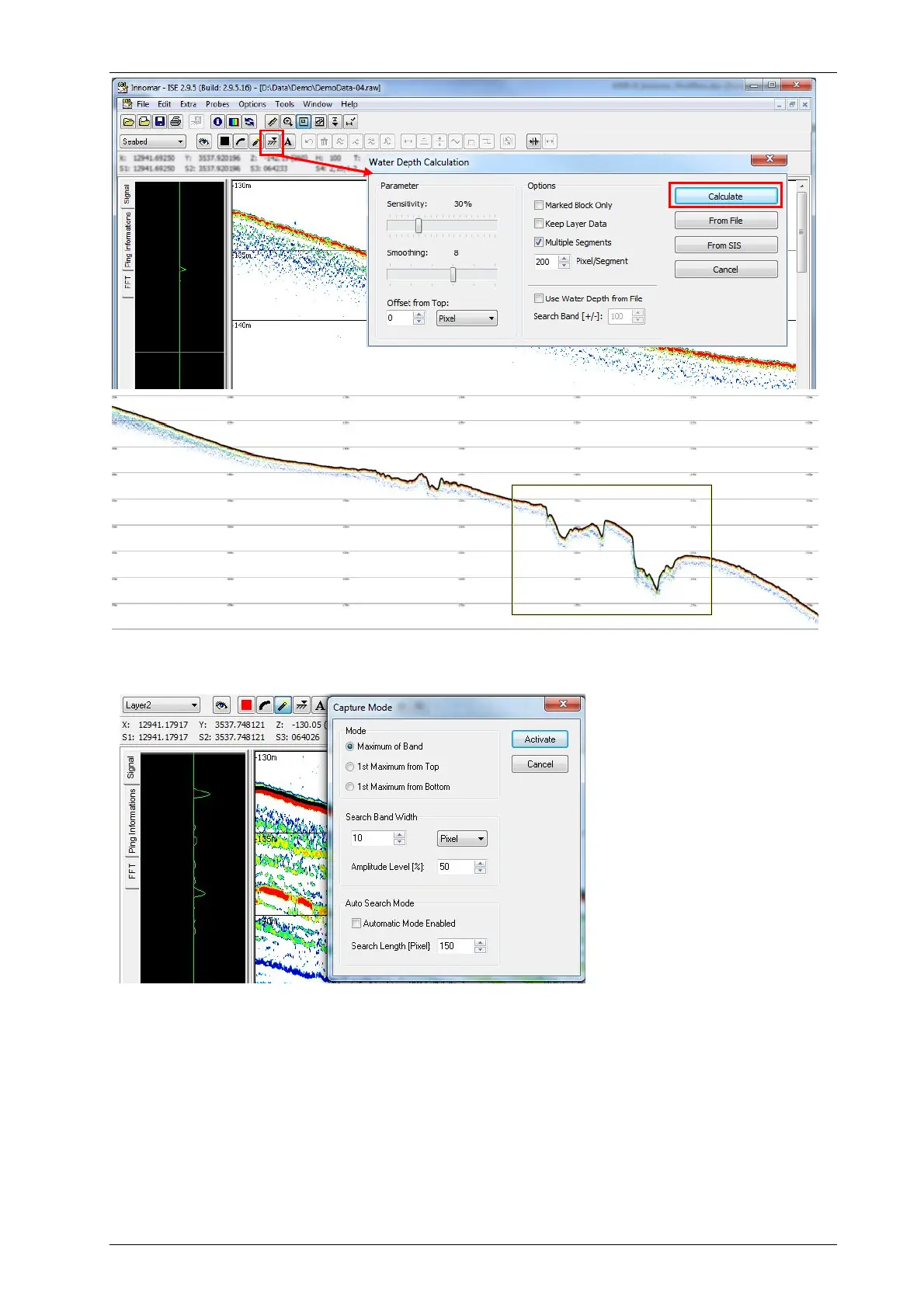Select 1st Maximum from Top mode
The width and height of the screenshot is (924, 1308).
350,767
